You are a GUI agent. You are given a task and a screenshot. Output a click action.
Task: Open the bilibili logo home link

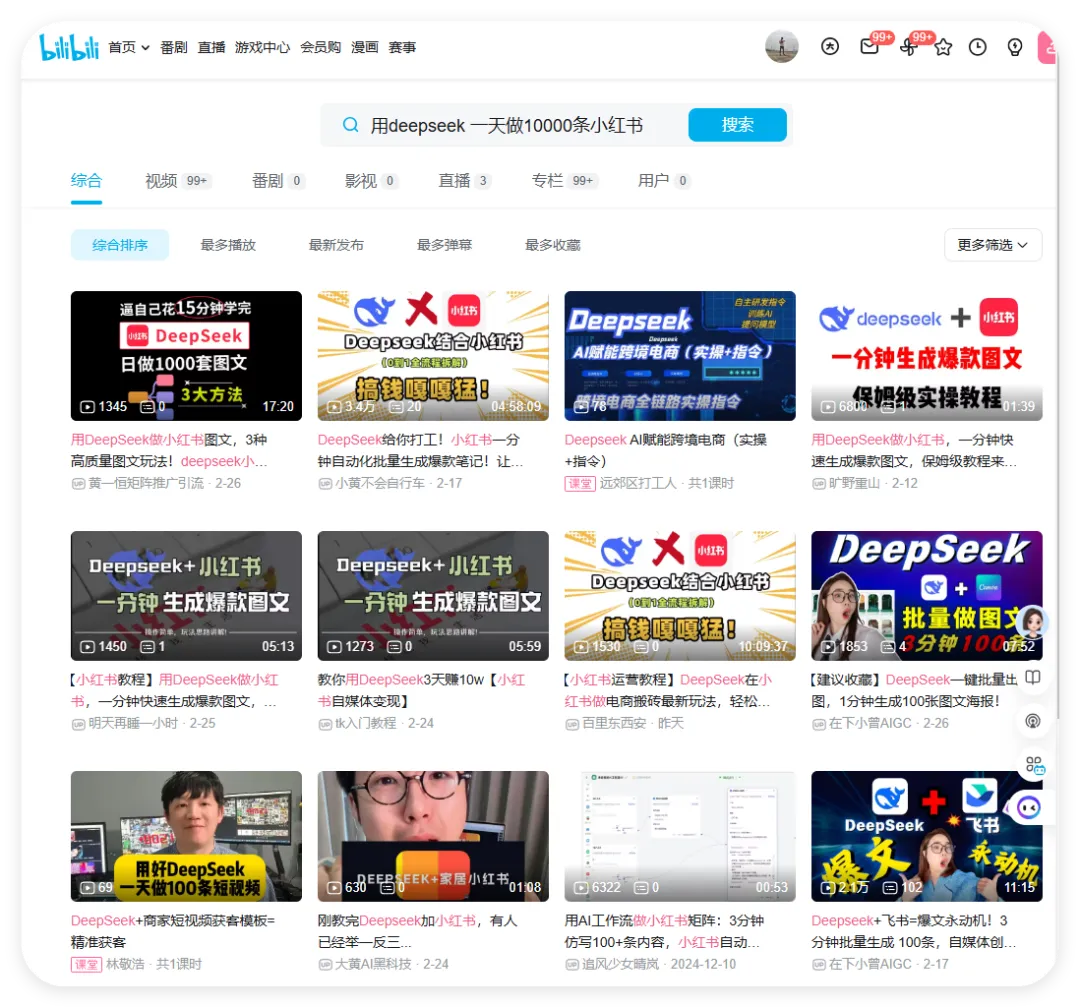[69, 46]
